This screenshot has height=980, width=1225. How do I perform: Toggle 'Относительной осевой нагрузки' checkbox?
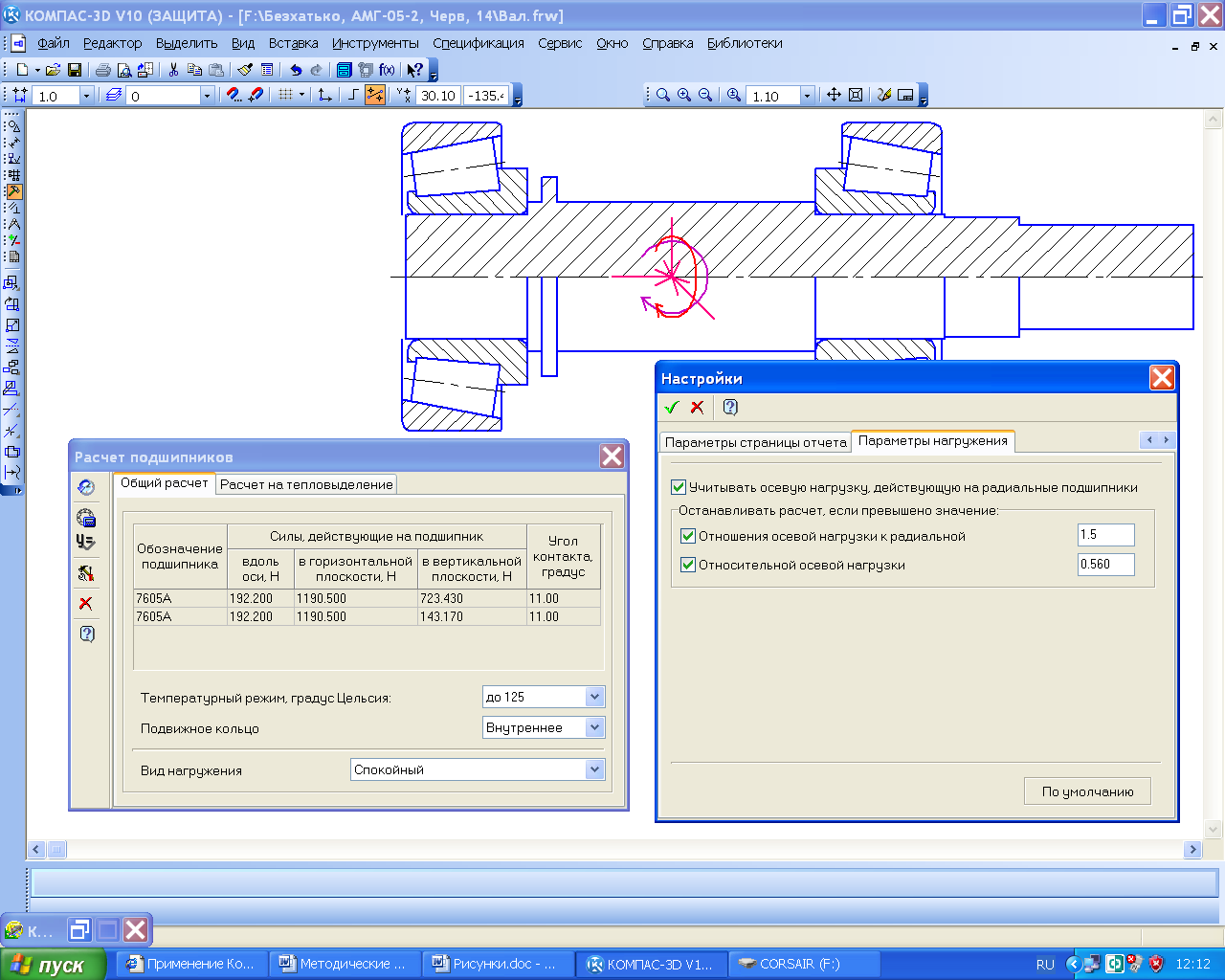[x=687, y=565]
